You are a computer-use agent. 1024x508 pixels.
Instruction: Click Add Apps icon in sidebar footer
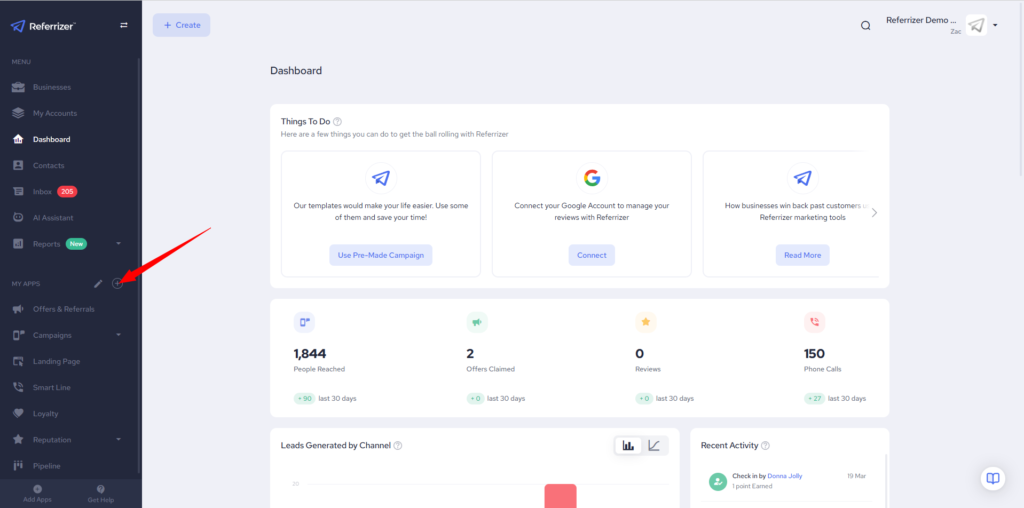[x=37, y=489]
